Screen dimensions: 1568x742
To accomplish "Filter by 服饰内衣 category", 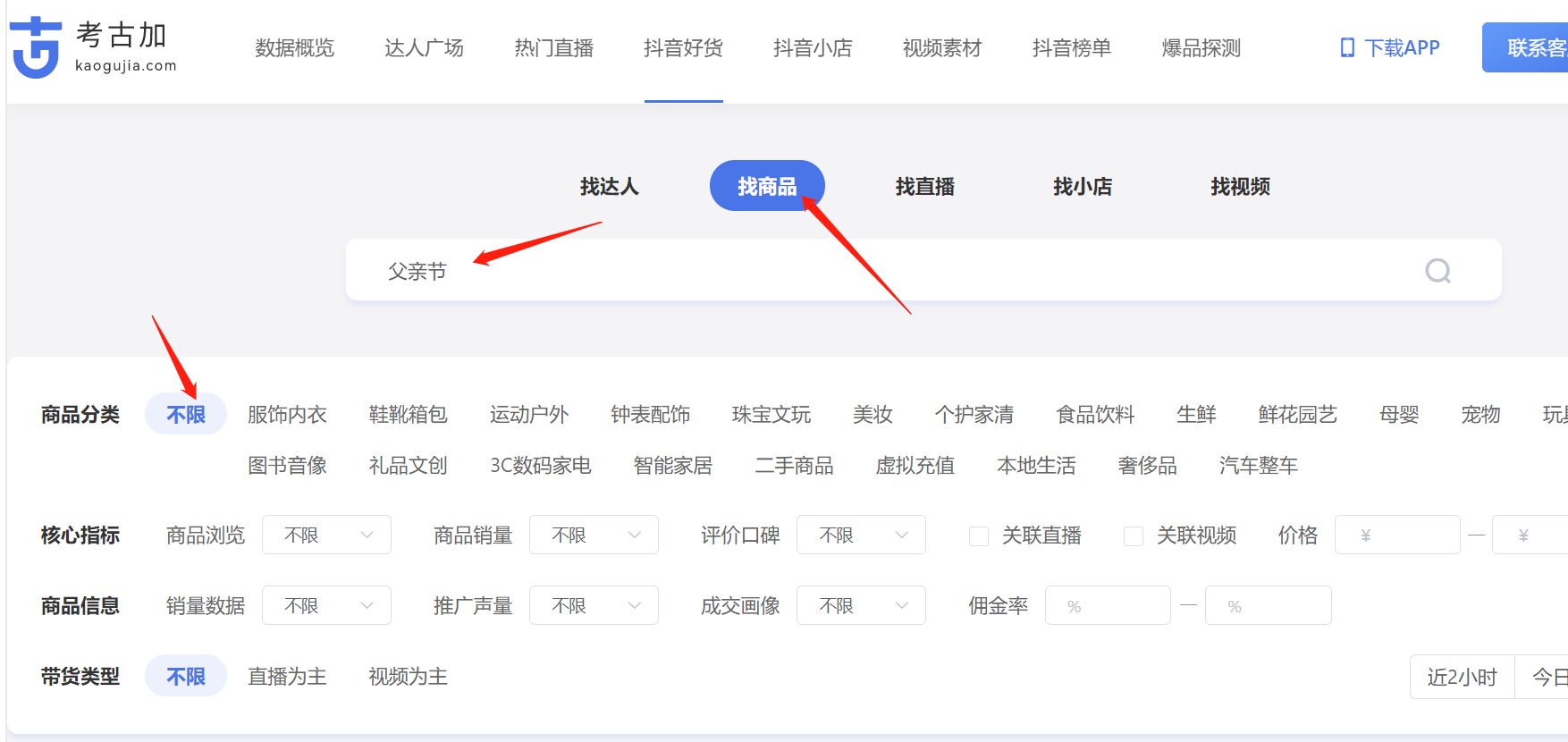I will pyautogui.click(x=287, y=414).
